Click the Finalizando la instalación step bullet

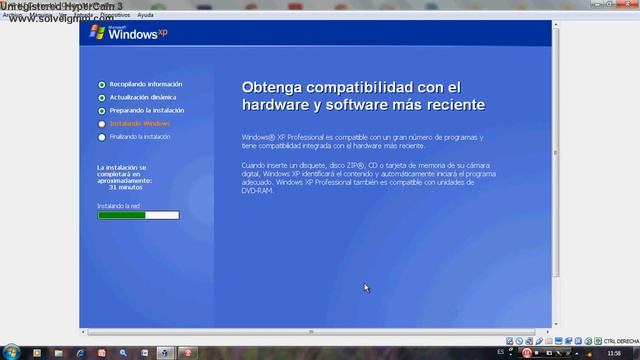pos(102,137)
